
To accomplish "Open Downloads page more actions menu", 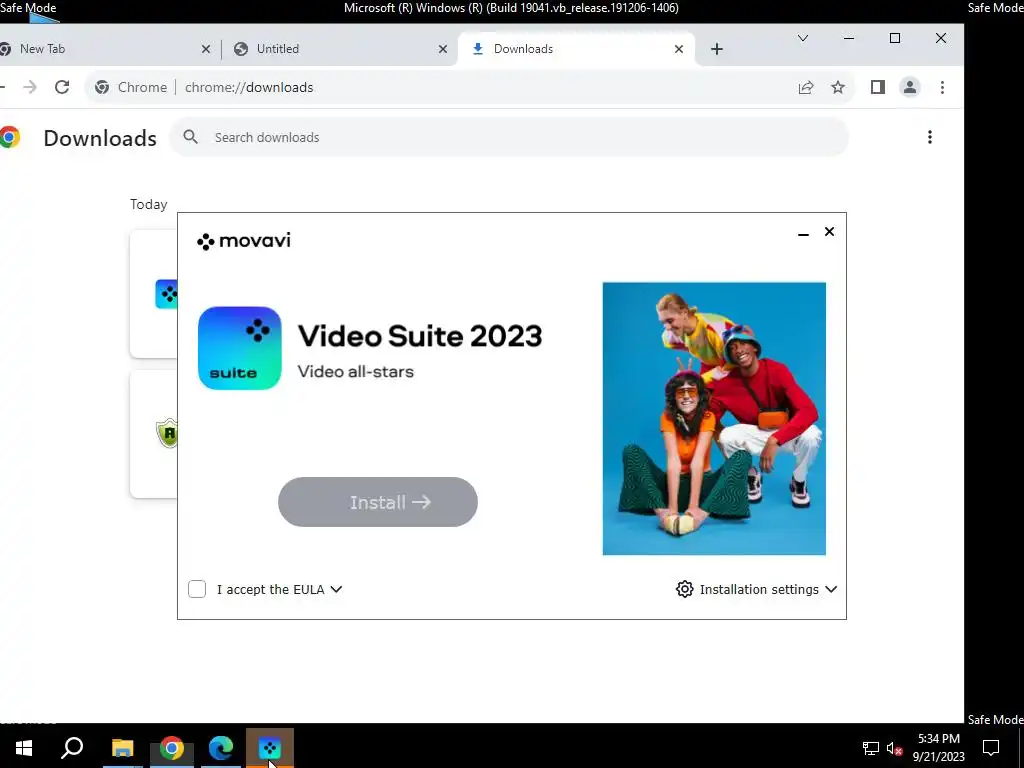I will point(930,137).
